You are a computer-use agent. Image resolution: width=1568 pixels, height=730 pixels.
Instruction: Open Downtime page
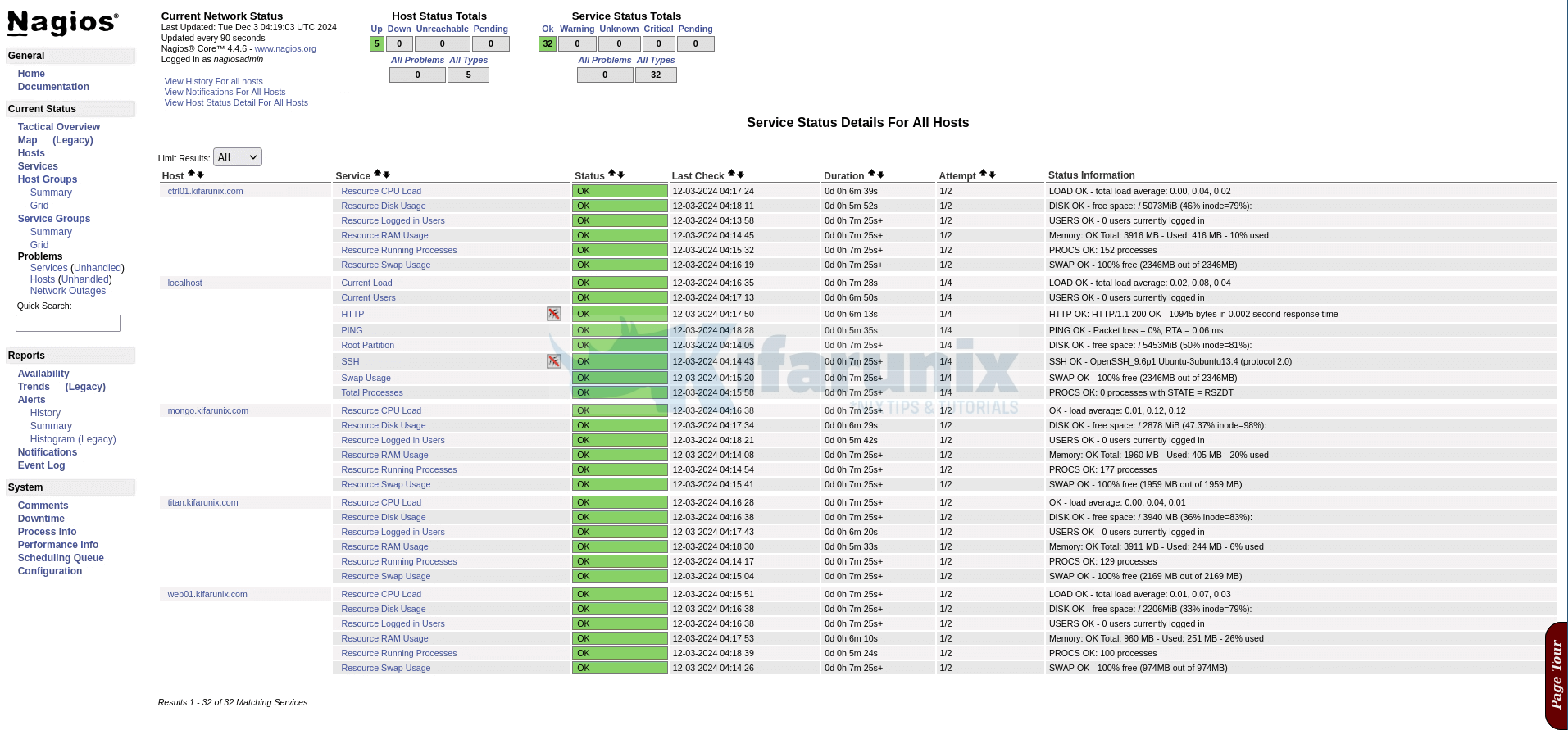point(41,519)
